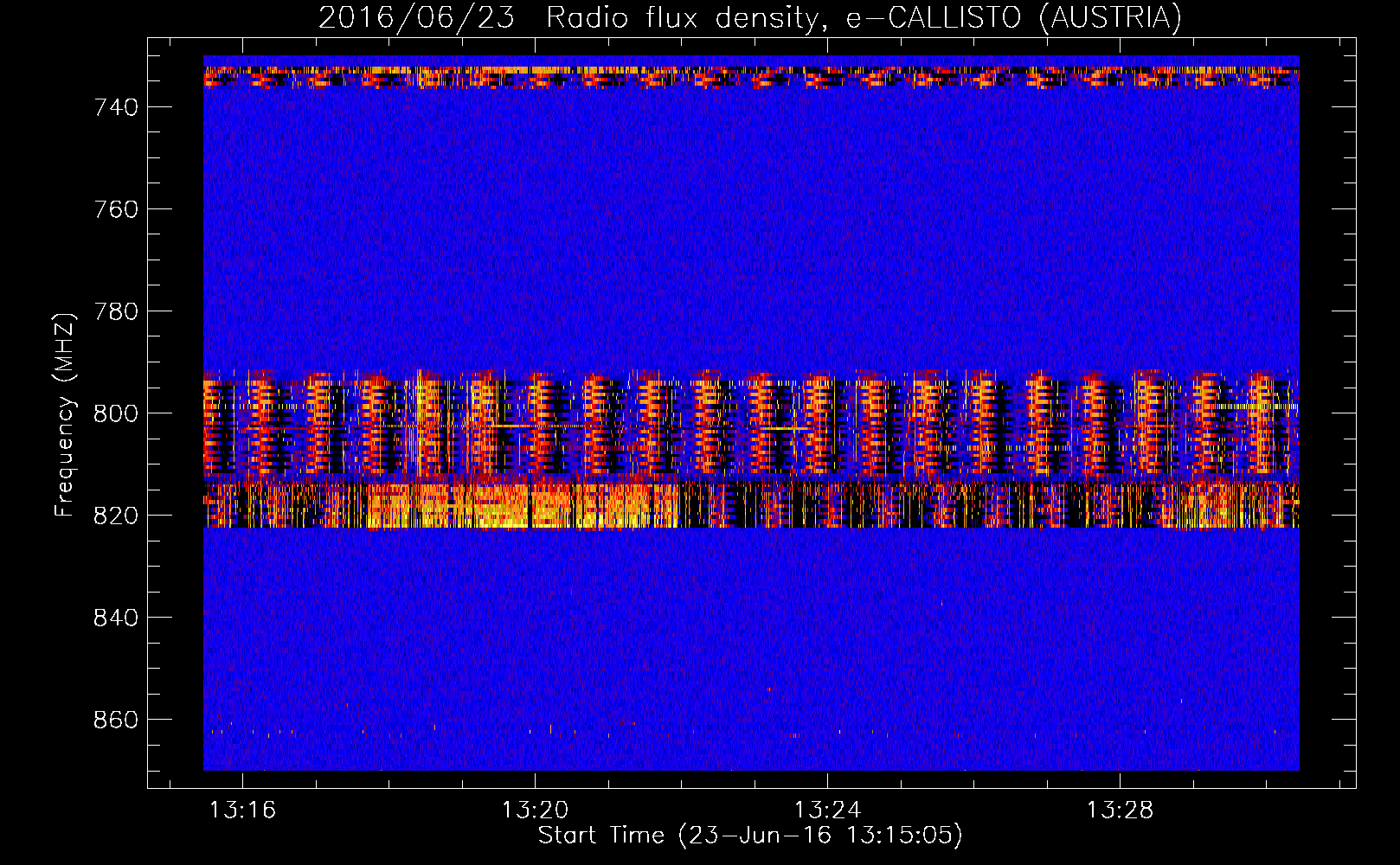The width and height of the screenshot is (1400, 865).
Task: Click the "Start Time (23-Jun-16 13:15:05)" label
Action: click(750, 836)
